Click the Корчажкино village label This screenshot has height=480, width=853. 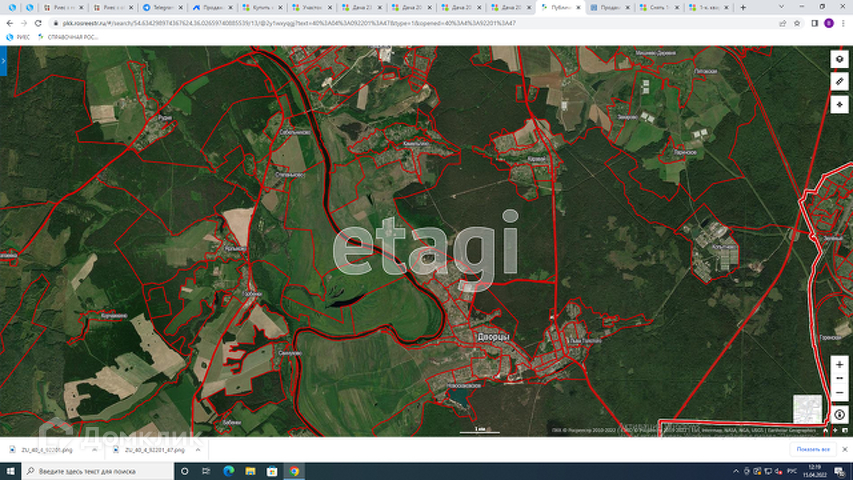pos(114,316)
